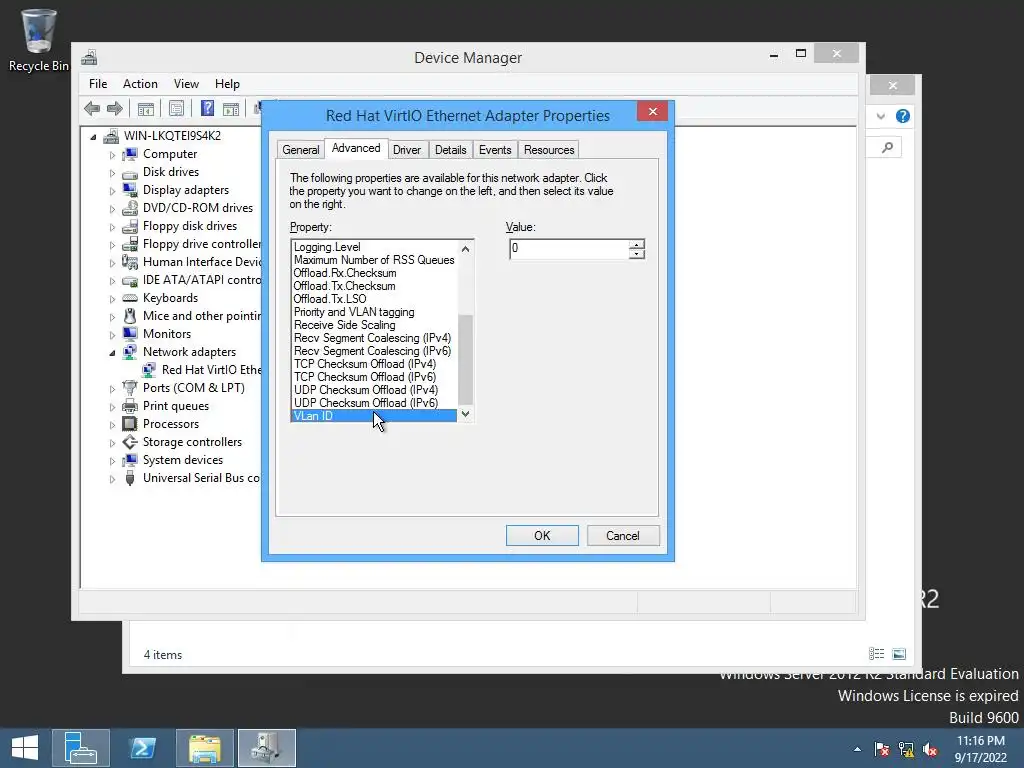Select Receive Side Scaling property
Viewport: 1024px width, 768px height.
374,325
